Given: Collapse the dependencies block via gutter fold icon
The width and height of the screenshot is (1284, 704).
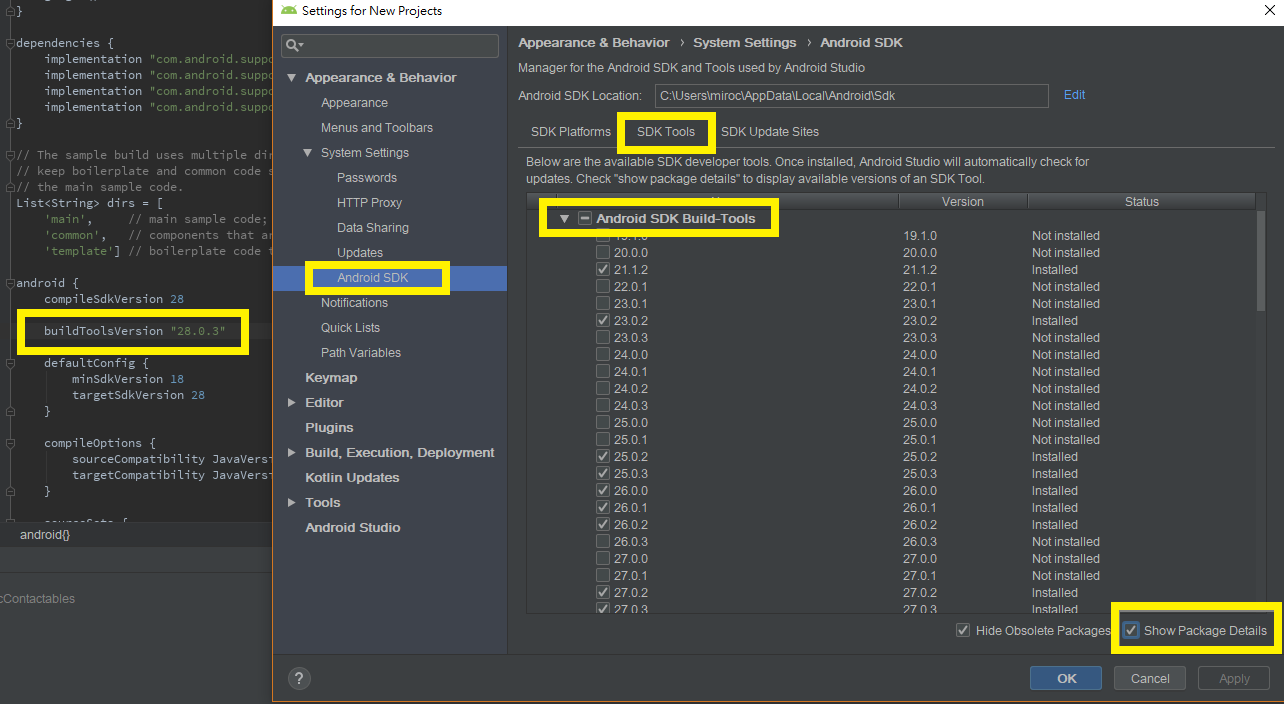Looking at the screenshot, I should pyautogui.click(x=8, y=43).
